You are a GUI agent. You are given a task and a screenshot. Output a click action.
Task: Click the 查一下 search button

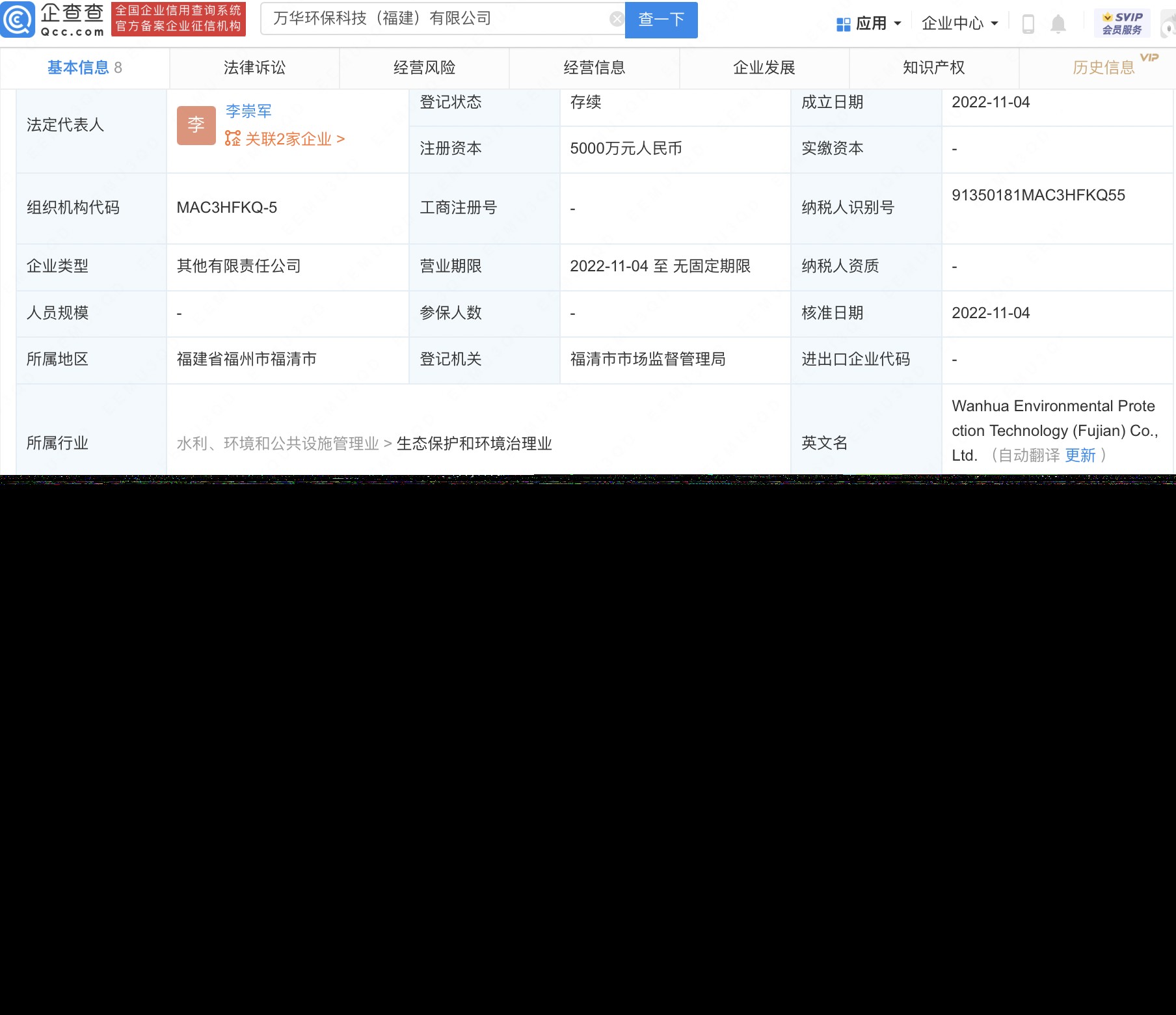(x=661, y=20)
